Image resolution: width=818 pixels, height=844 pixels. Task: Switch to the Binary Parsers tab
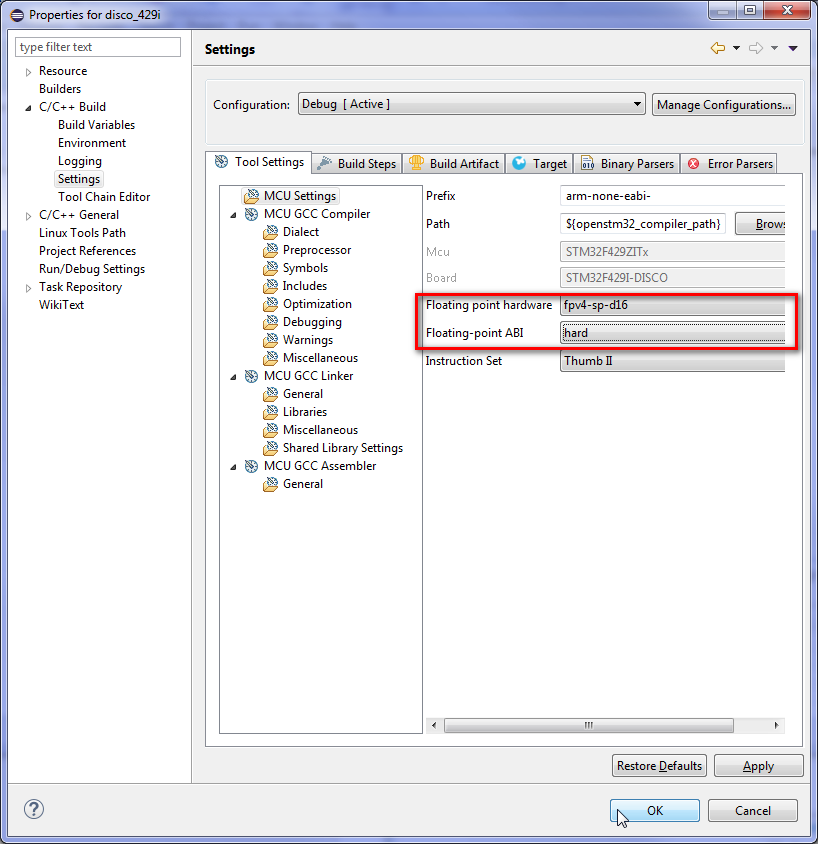628,164
